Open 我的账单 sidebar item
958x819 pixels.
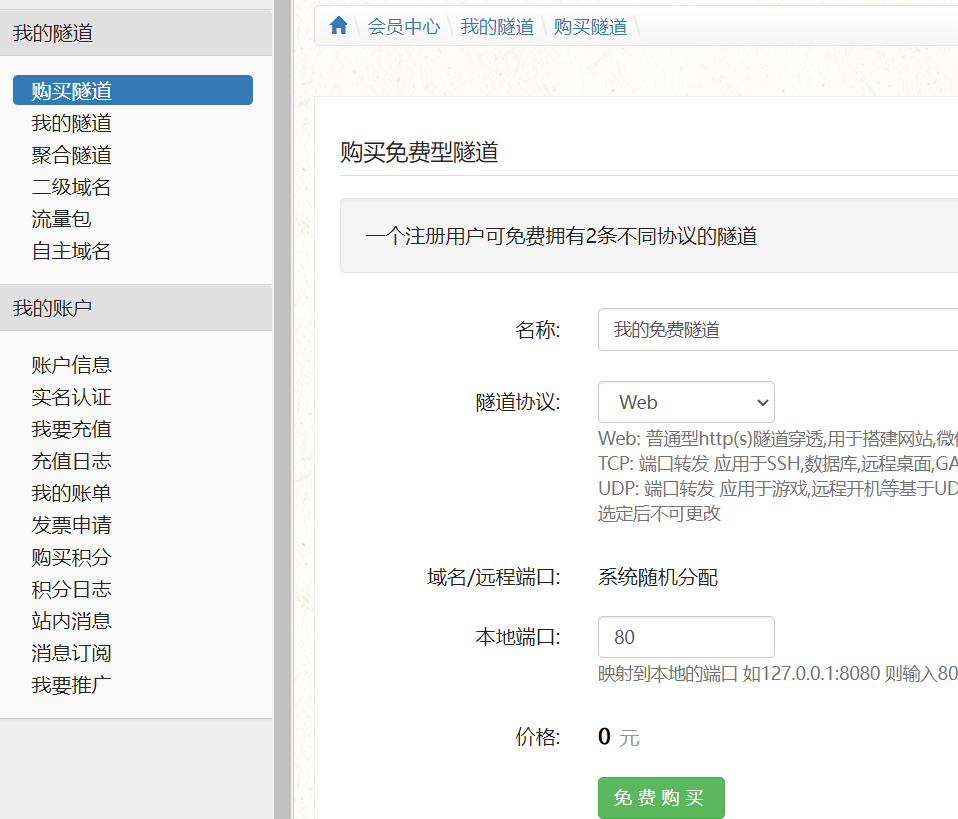point(71,493)
